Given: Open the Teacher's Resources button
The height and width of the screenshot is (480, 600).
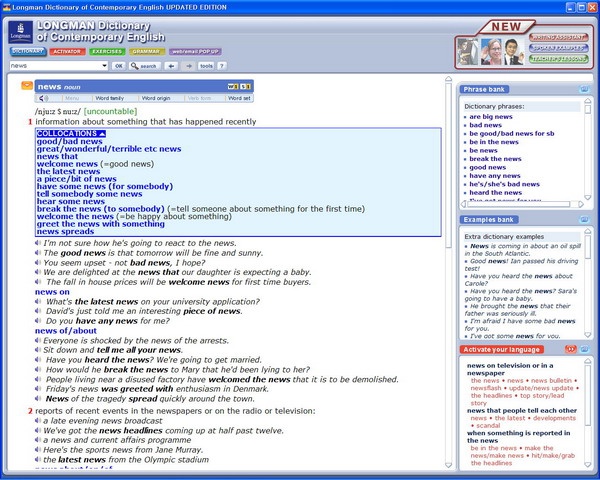Looking at the screenshot, I should click(559, 59).
